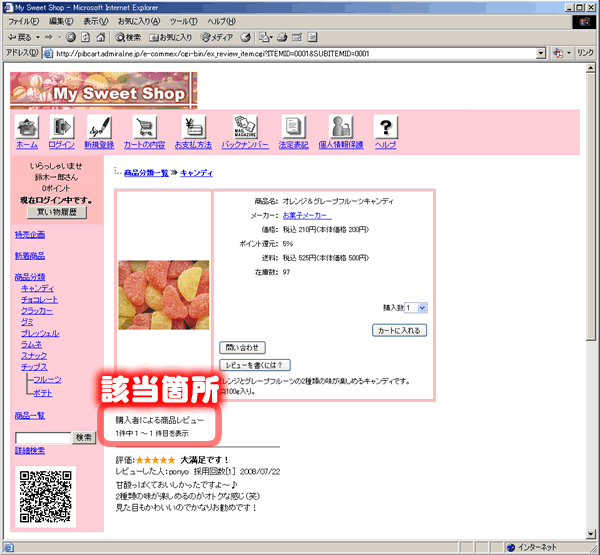Click the breadcrumb 商品分類一覧 link
Viewport: 600px width, 555px height.
pos(146,173)
